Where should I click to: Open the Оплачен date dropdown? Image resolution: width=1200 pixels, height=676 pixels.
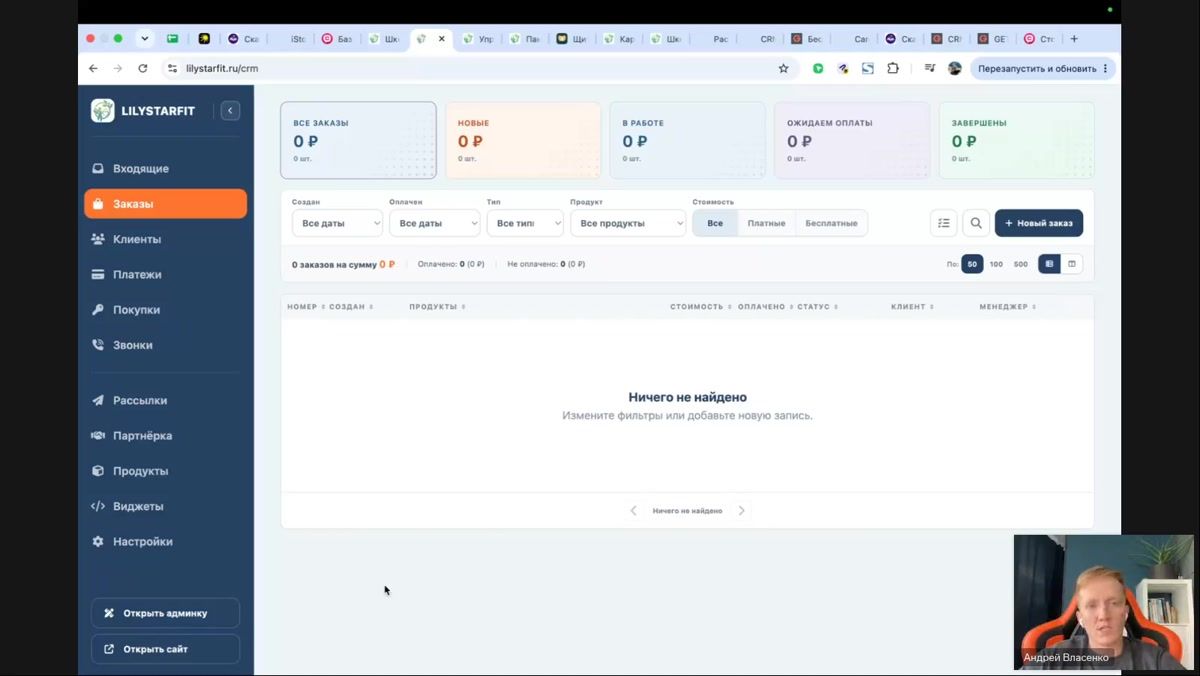click(x=434, y=223)
